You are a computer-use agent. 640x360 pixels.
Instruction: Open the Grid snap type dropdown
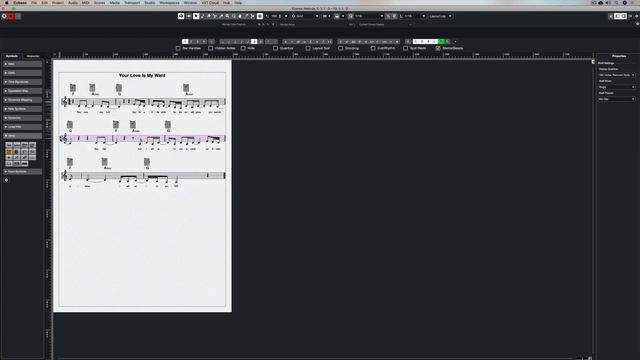tap(305, 16)
